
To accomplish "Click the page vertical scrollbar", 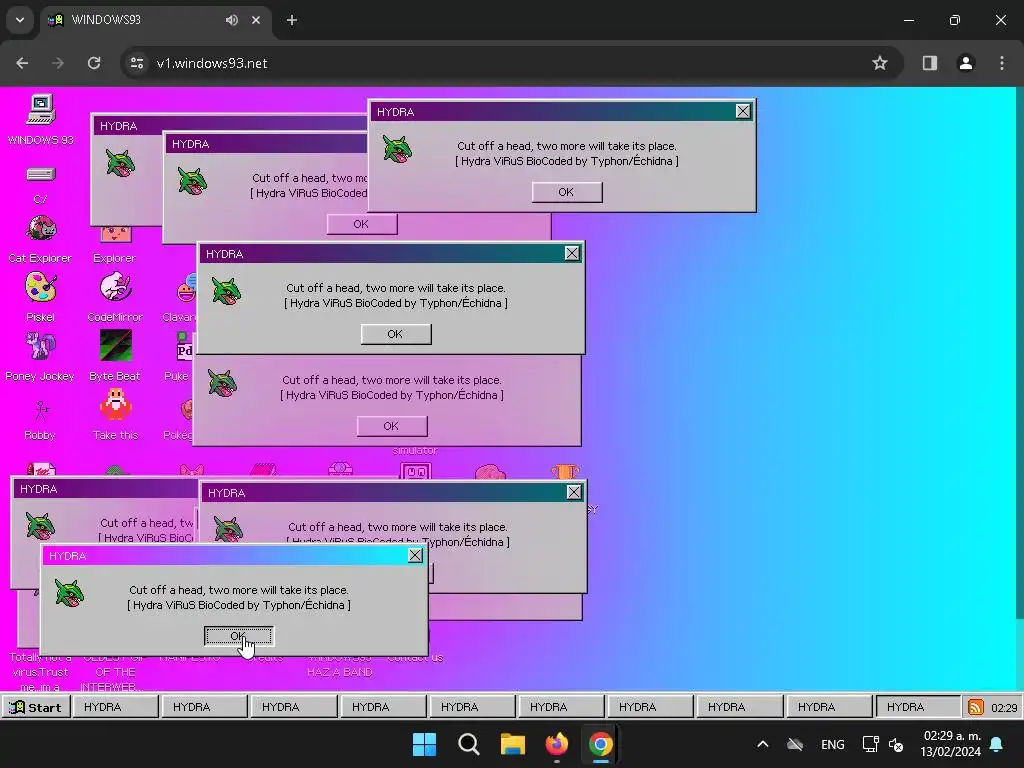I will pos(1019,353).
